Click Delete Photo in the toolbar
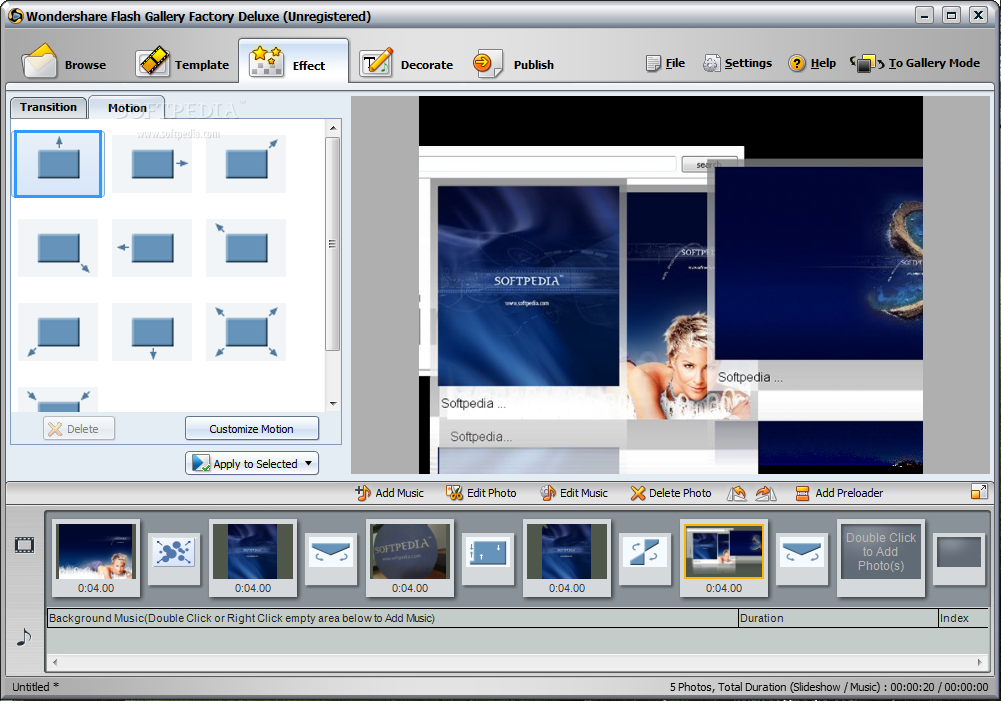This screenshot has width=1001, height=701. coord(671,493)
